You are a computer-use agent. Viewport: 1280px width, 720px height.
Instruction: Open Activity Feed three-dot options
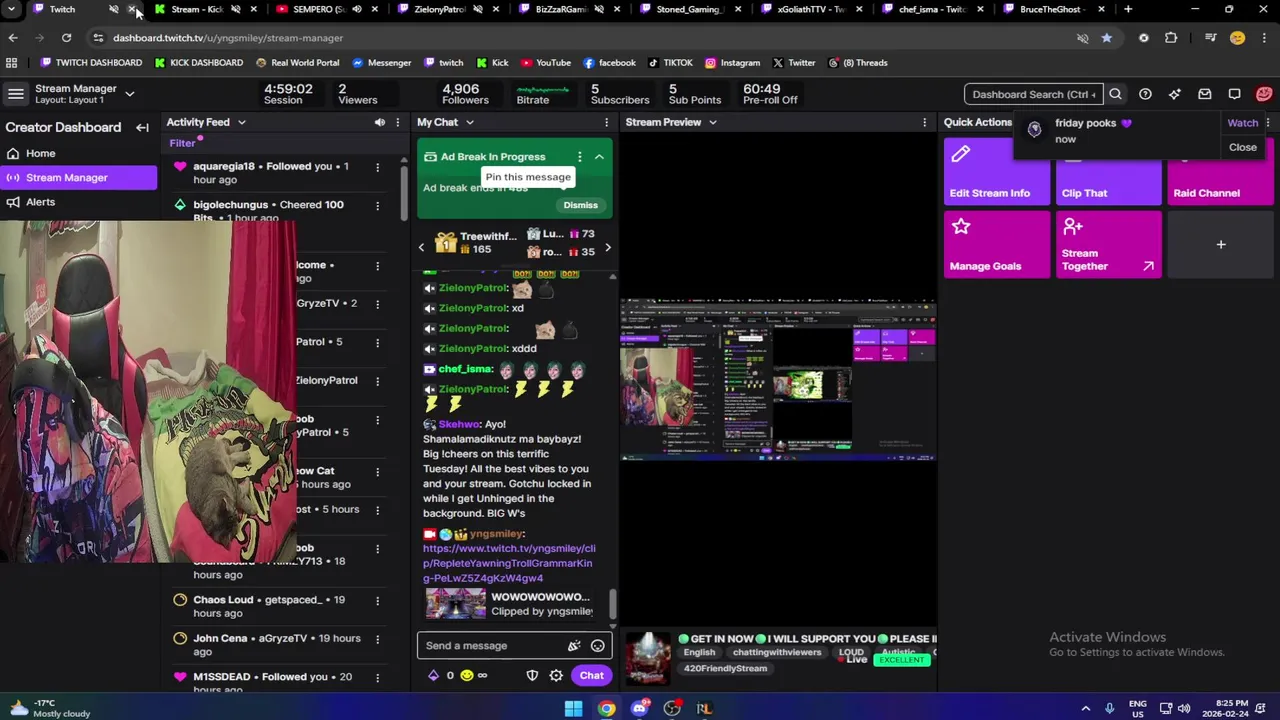pyautogui.click(x=398, y=122)
